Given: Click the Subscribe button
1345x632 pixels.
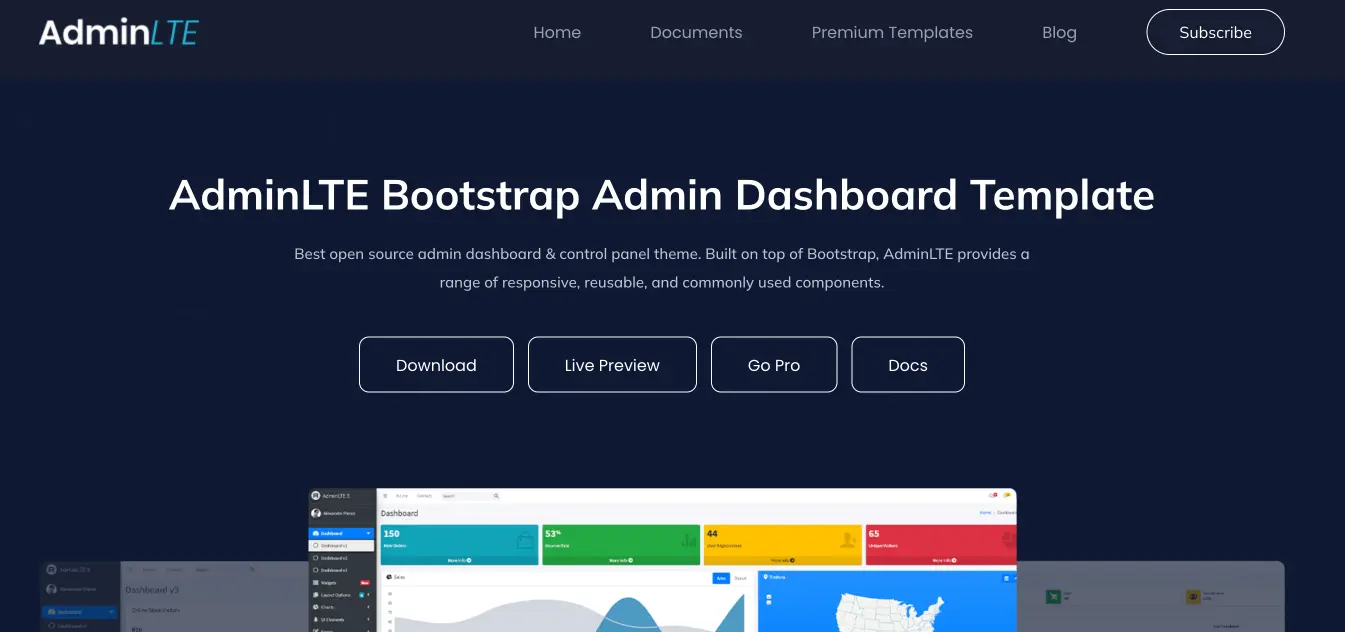Looking at the screenshot, I should click(1215, 32).
